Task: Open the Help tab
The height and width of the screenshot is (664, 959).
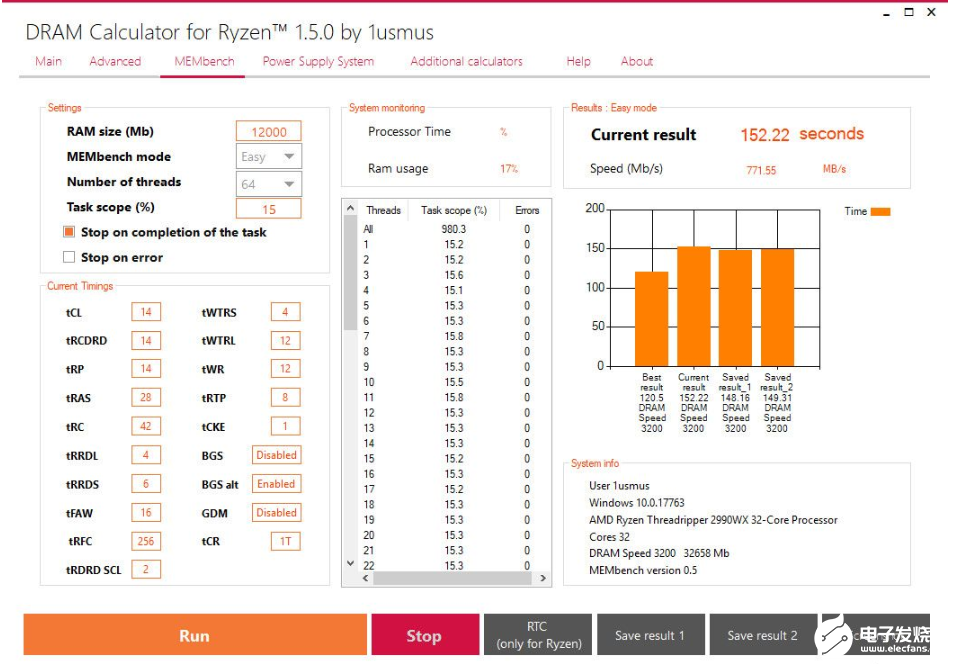Action: pos(578,61)
